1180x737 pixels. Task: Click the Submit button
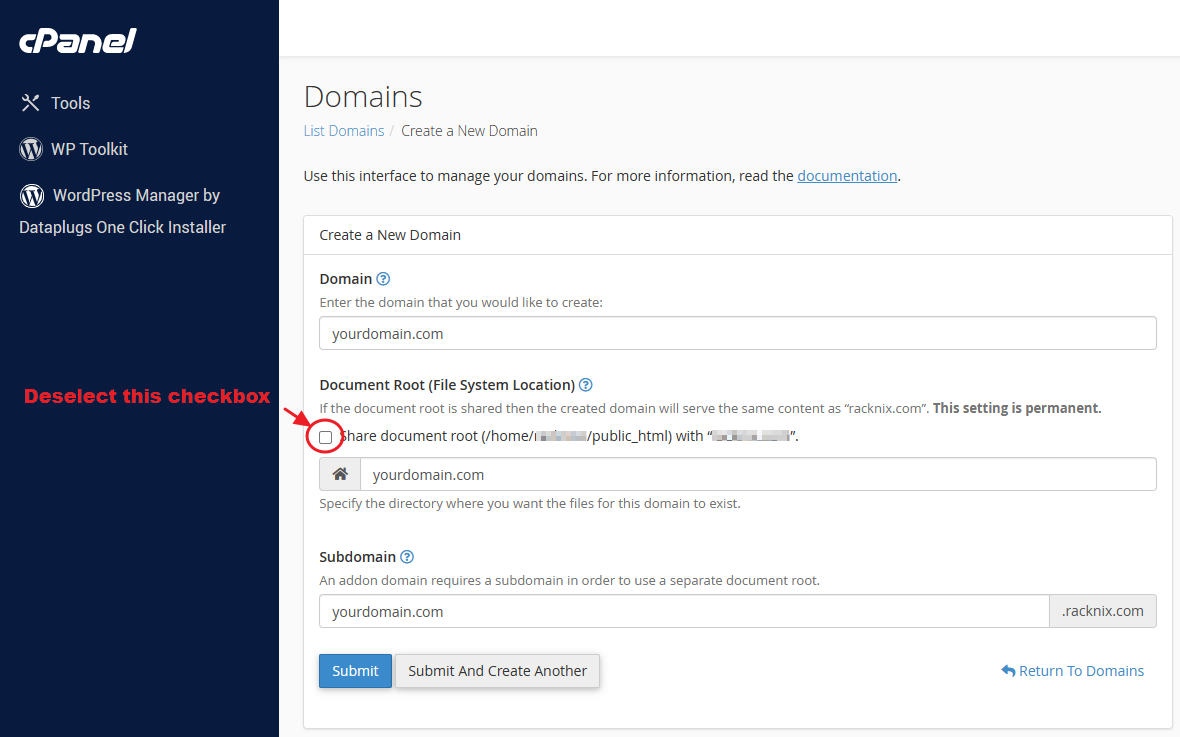(355, 671)
